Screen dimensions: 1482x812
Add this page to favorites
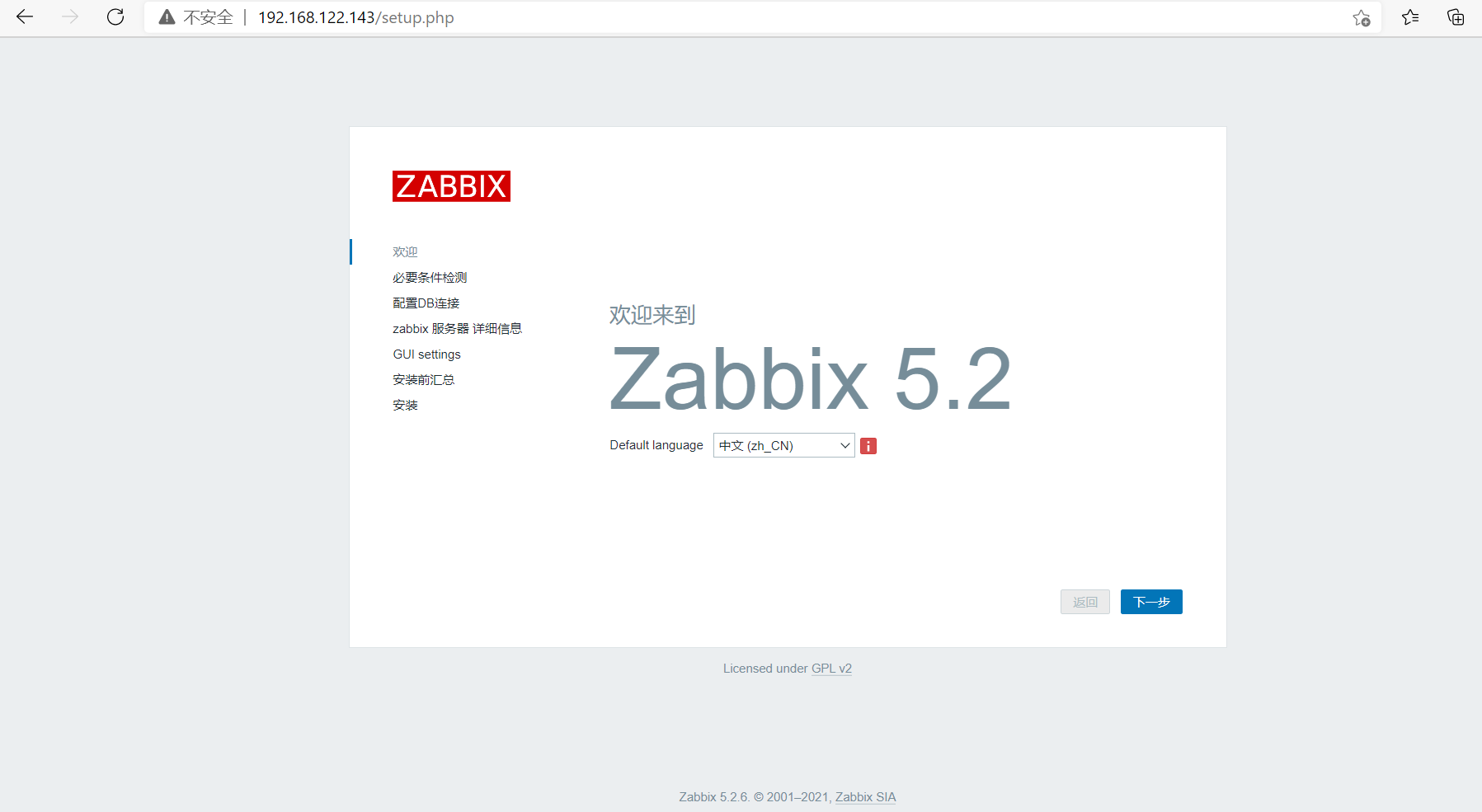point(1362,18)
